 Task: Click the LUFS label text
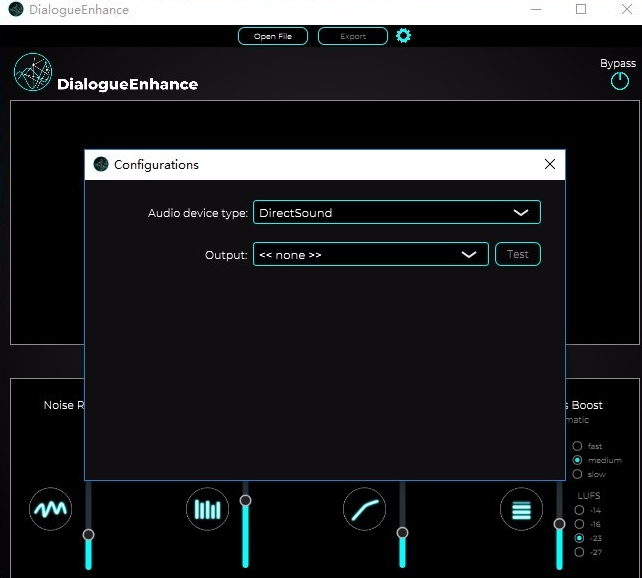[589, 496]
